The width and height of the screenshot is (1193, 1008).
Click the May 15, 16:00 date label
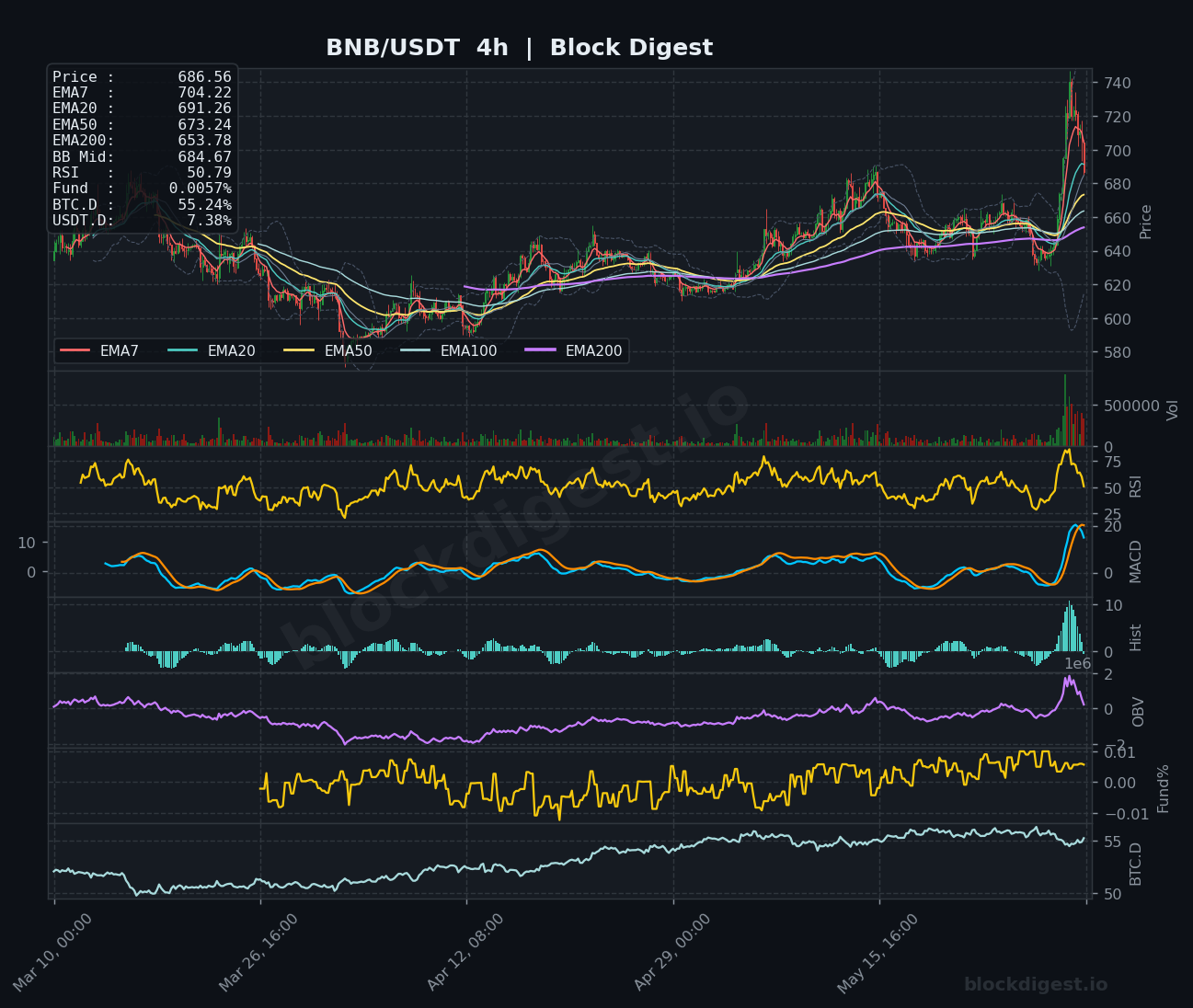pos(878,953)
